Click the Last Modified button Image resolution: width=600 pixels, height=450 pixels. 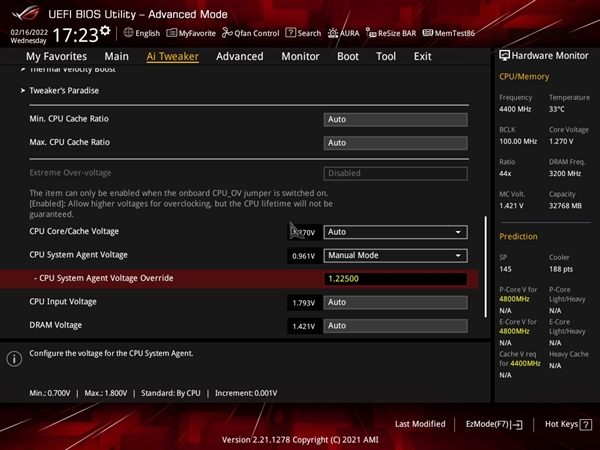(x=420, y=424)
